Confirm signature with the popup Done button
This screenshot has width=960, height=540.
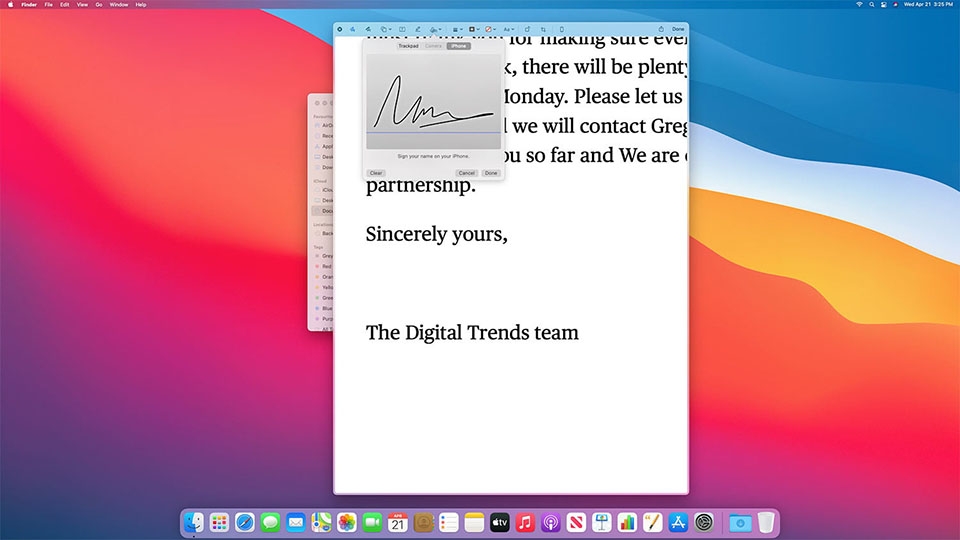coord(491,173)
